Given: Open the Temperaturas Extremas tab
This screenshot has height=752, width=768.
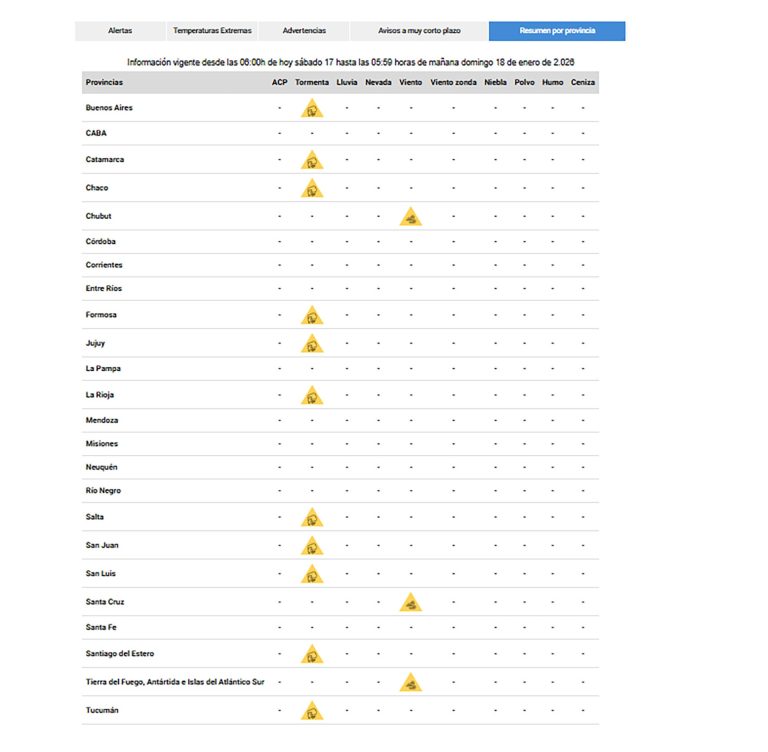Looking at the screenshot, I should coord(212,31).
